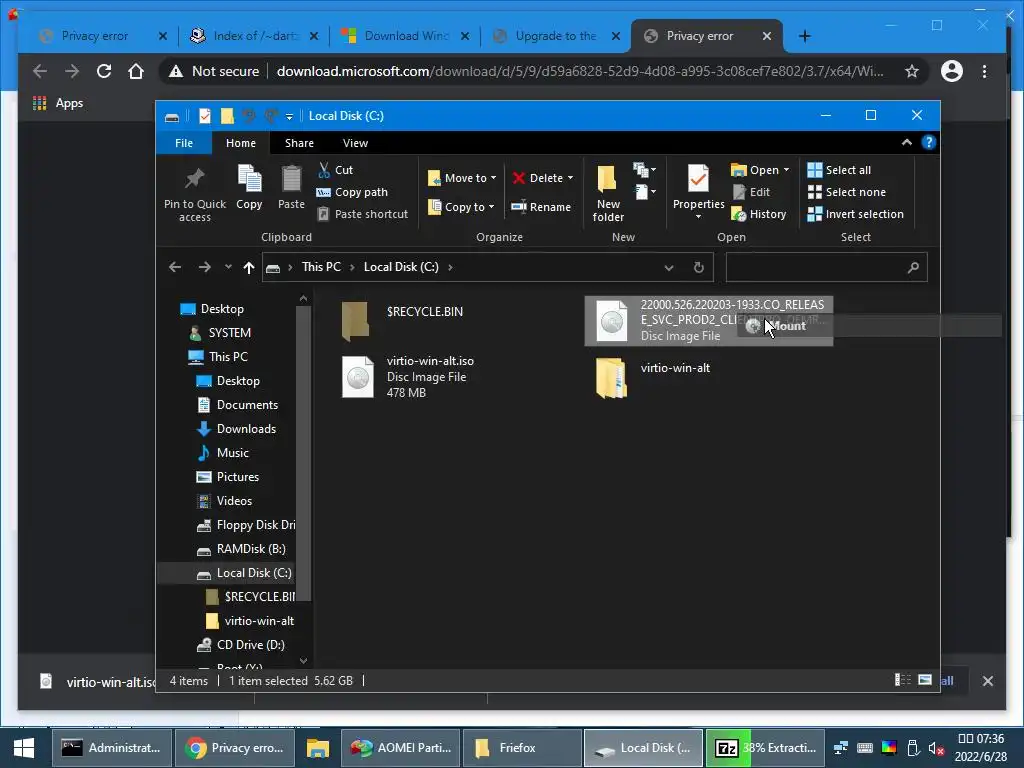Click the muted volume tray icon

coord(936,748)
